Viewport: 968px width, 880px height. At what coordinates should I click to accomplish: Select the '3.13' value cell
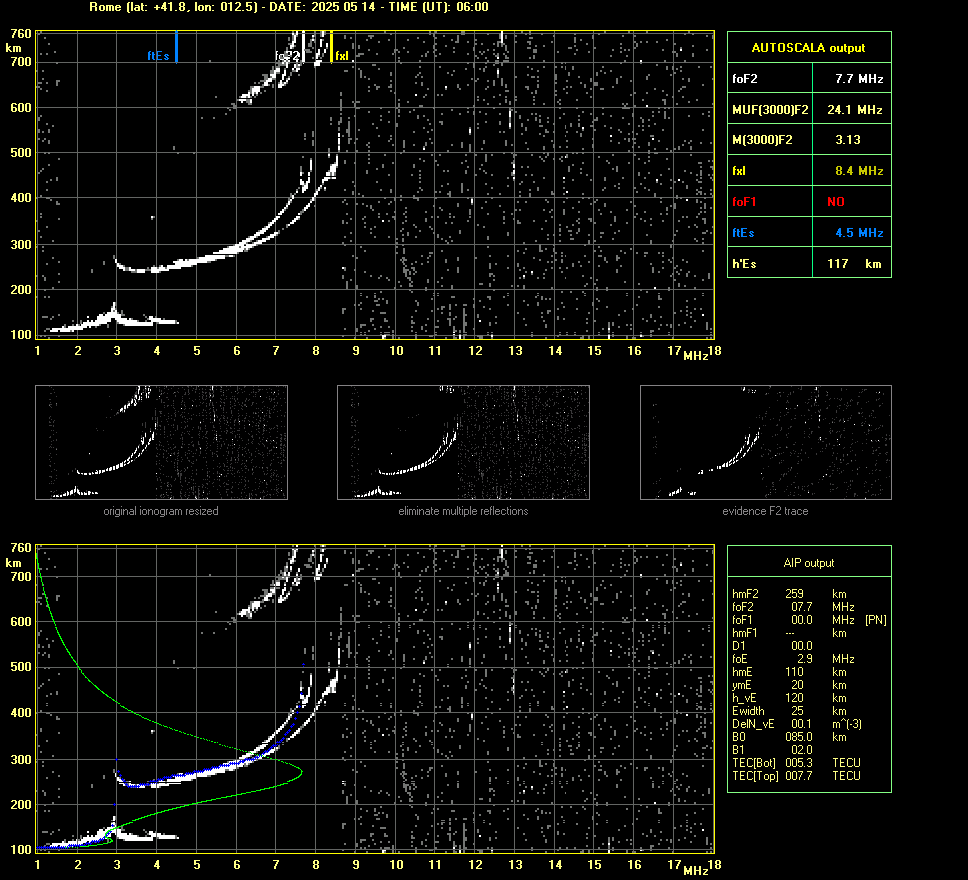click(852, 140)
